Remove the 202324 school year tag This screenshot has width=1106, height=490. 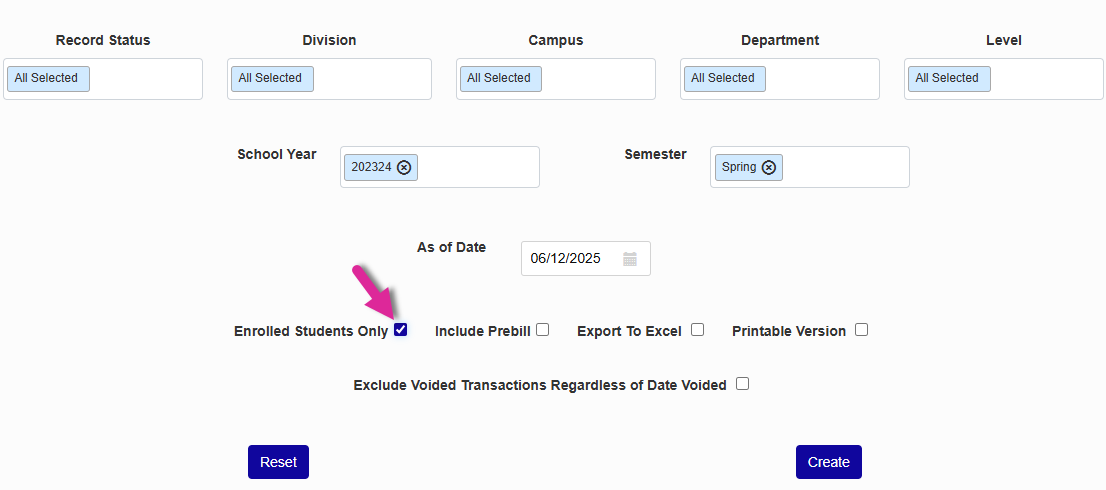(x=404, y=167)
